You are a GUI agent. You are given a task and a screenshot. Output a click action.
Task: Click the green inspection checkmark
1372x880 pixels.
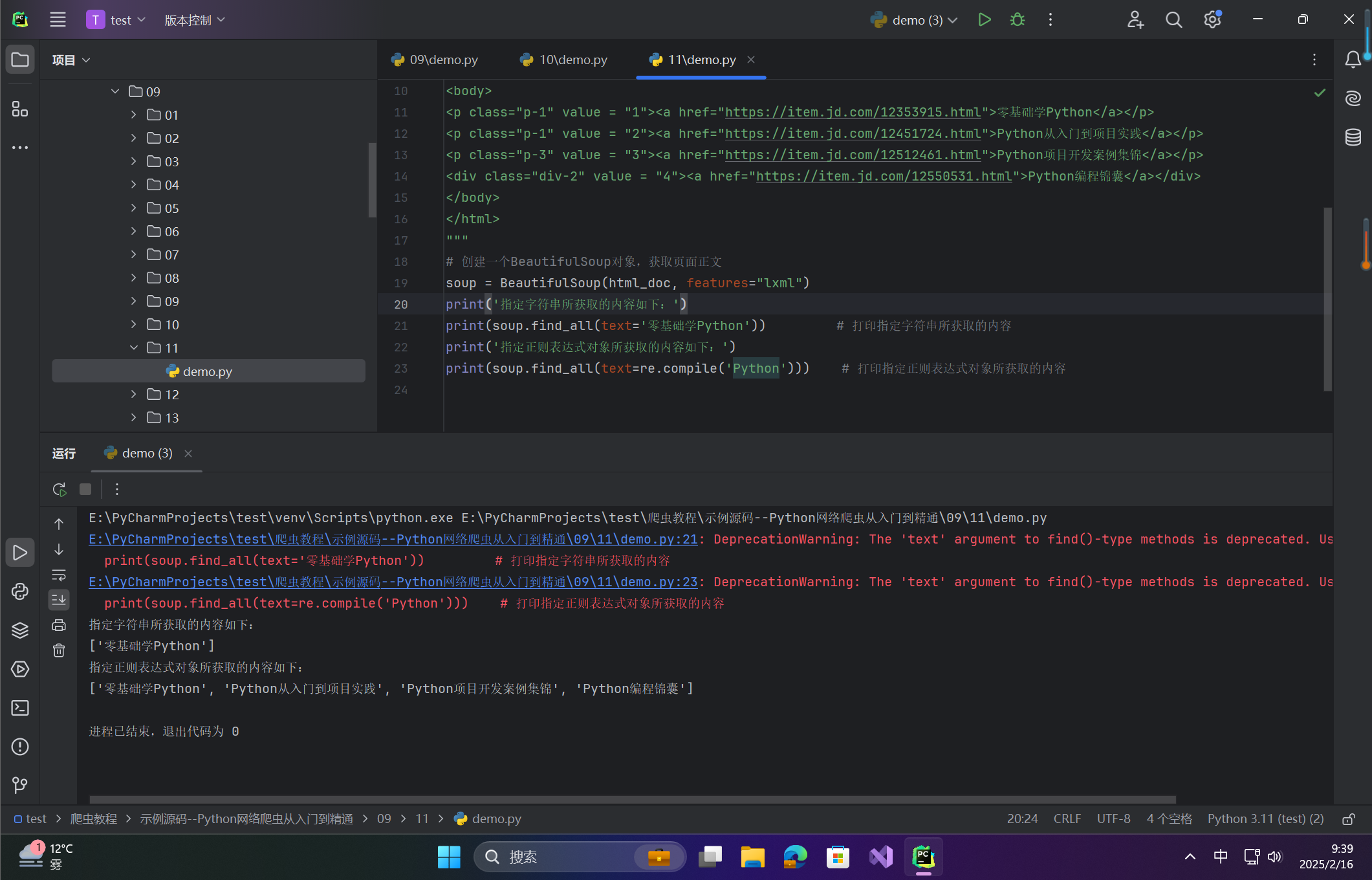pyautogui.click(x=1320, y=93)
